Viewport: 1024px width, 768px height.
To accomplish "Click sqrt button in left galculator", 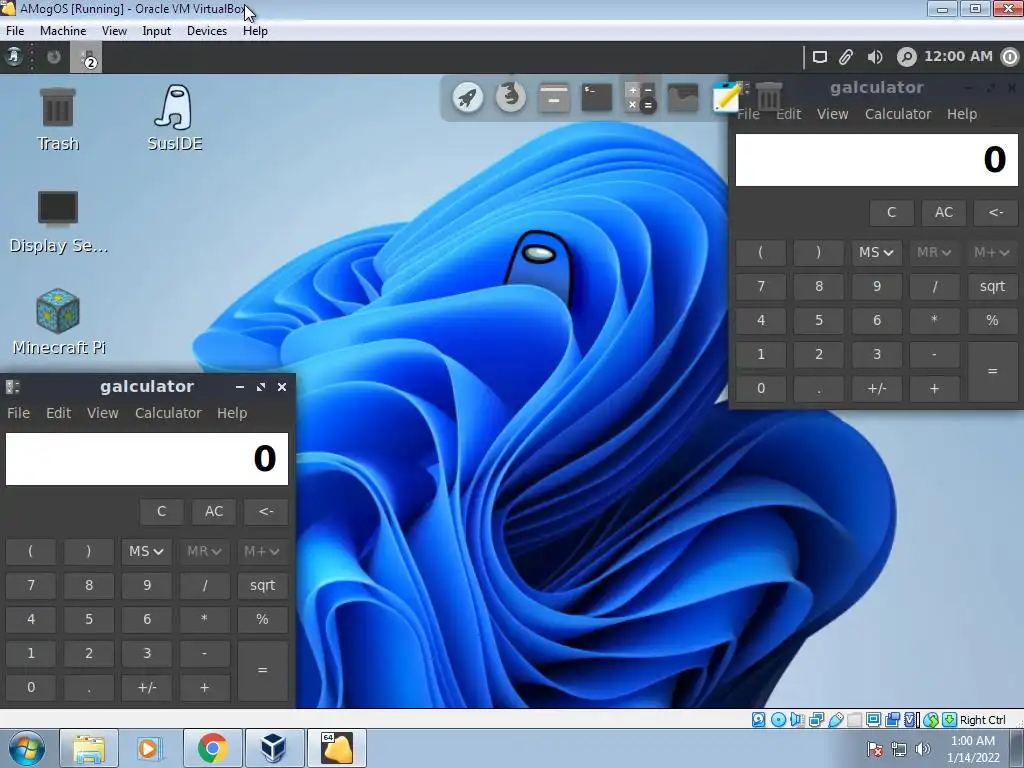I will [263, 585].
